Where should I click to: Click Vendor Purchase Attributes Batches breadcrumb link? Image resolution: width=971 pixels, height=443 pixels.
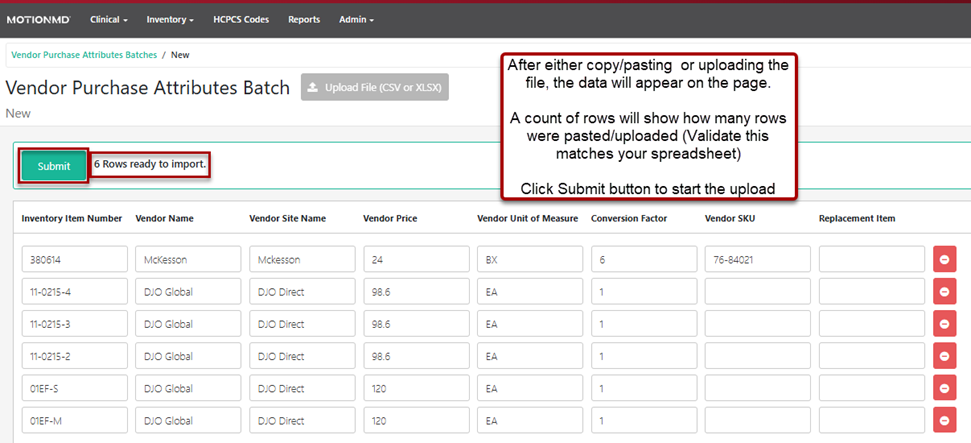(84, 55)
